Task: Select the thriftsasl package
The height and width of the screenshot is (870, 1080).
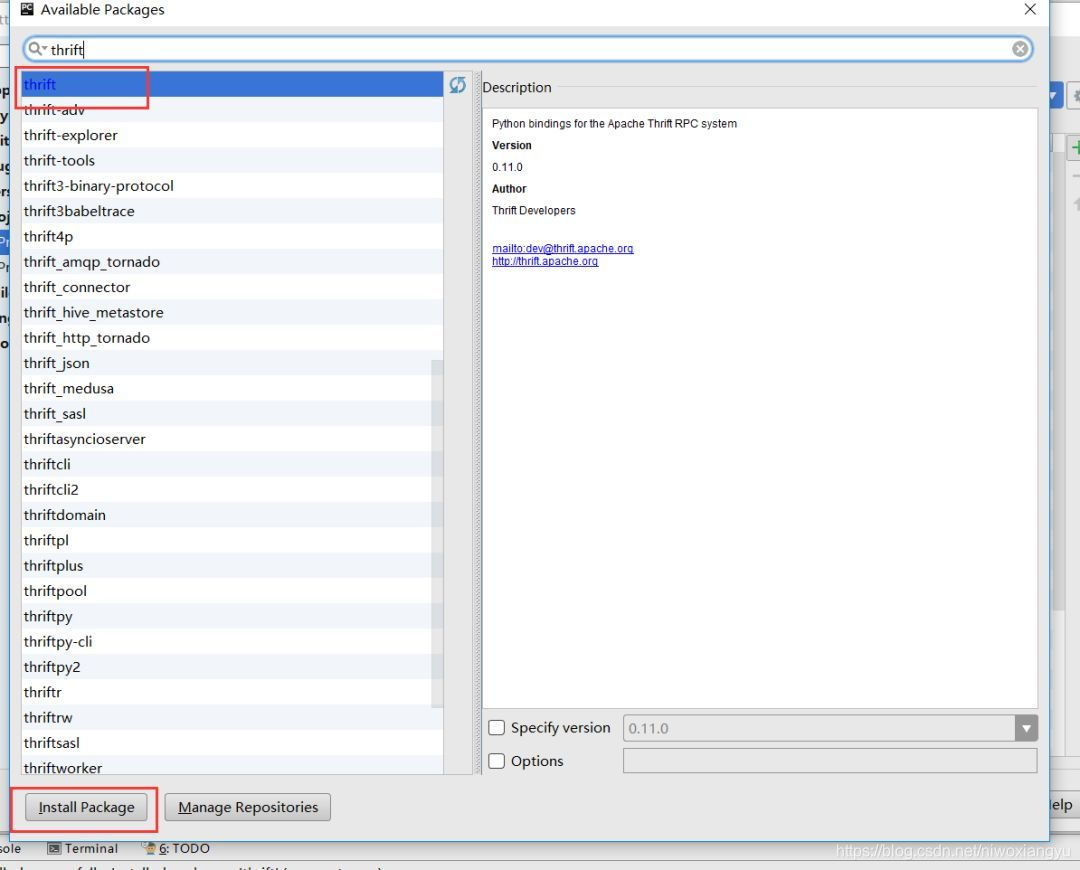Action: (x=232, y=743)
